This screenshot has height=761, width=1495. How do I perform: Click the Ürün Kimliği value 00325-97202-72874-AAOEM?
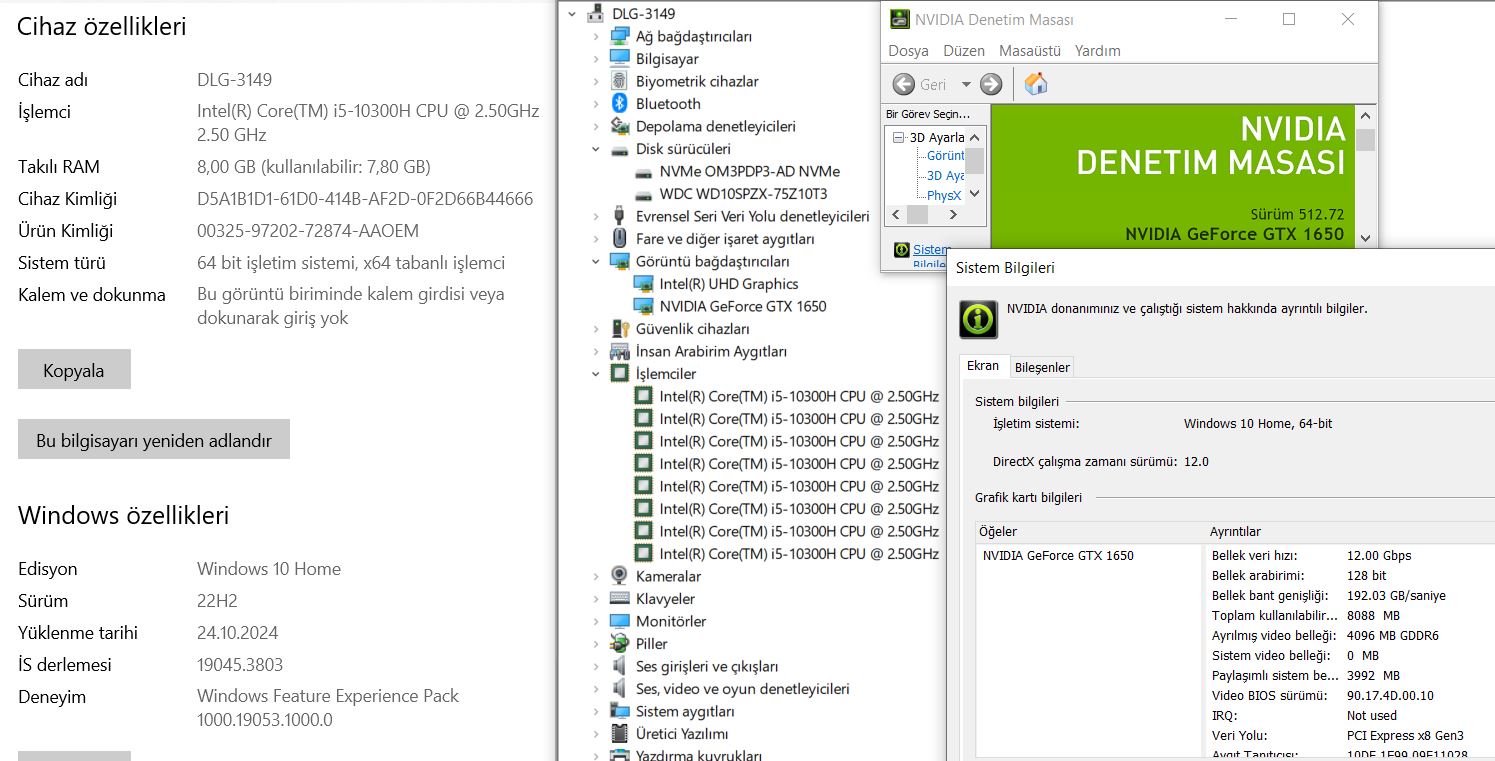308,231
